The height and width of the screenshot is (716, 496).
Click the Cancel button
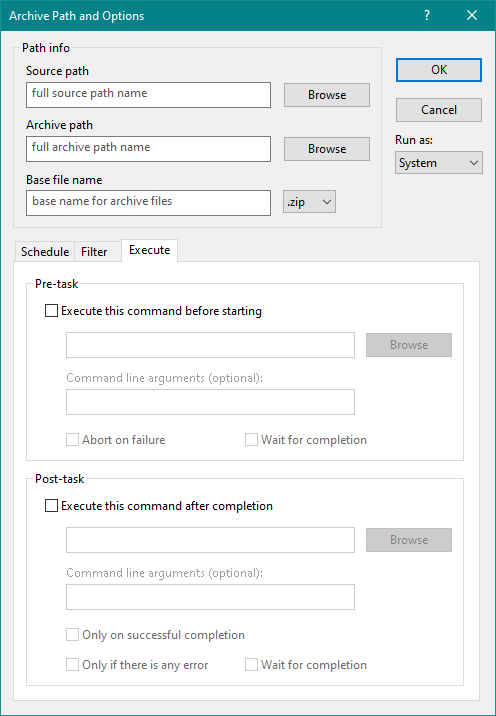click(x=439, y=110)
